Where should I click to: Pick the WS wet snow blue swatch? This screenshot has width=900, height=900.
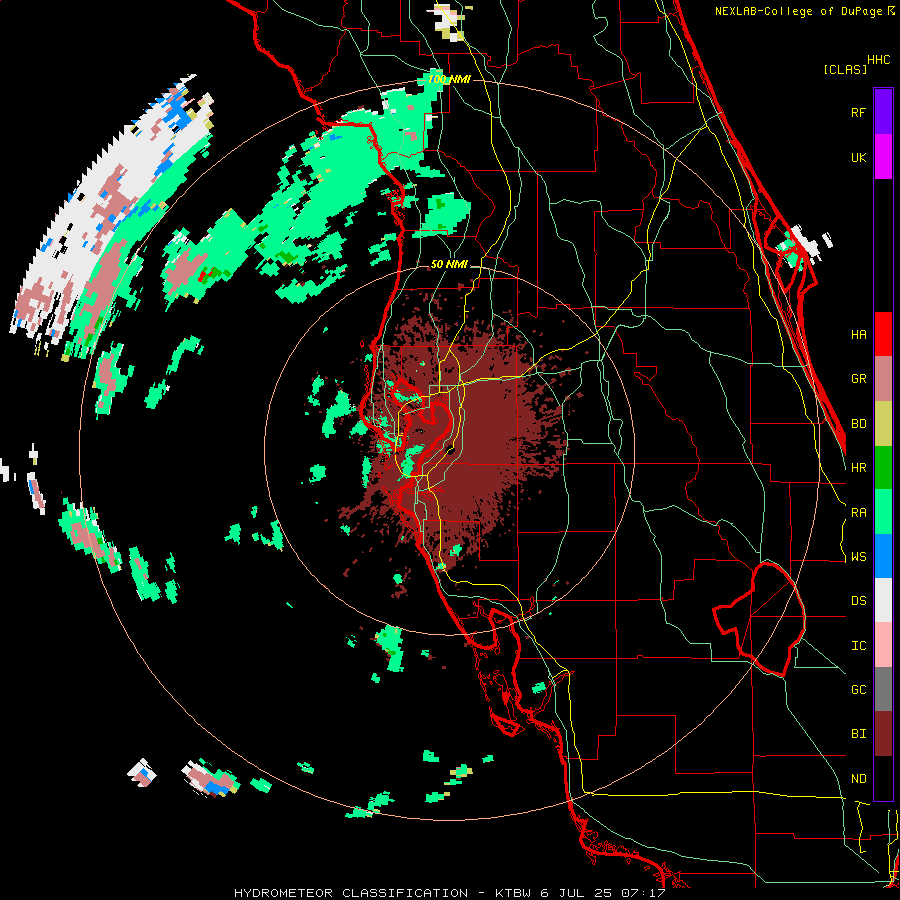[883, 556]
